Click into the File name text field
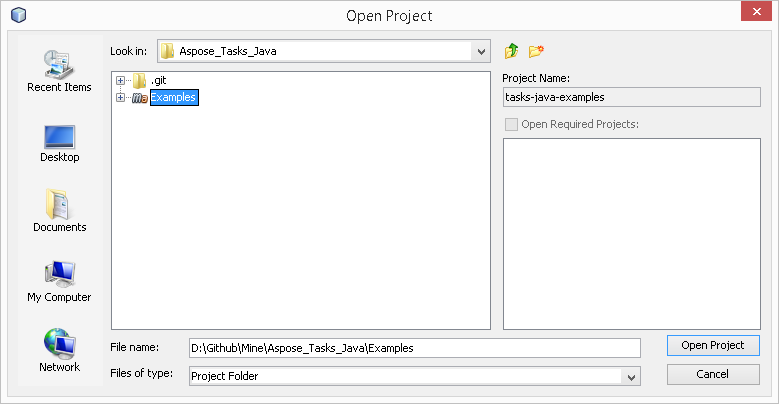 tap(414, 347)
